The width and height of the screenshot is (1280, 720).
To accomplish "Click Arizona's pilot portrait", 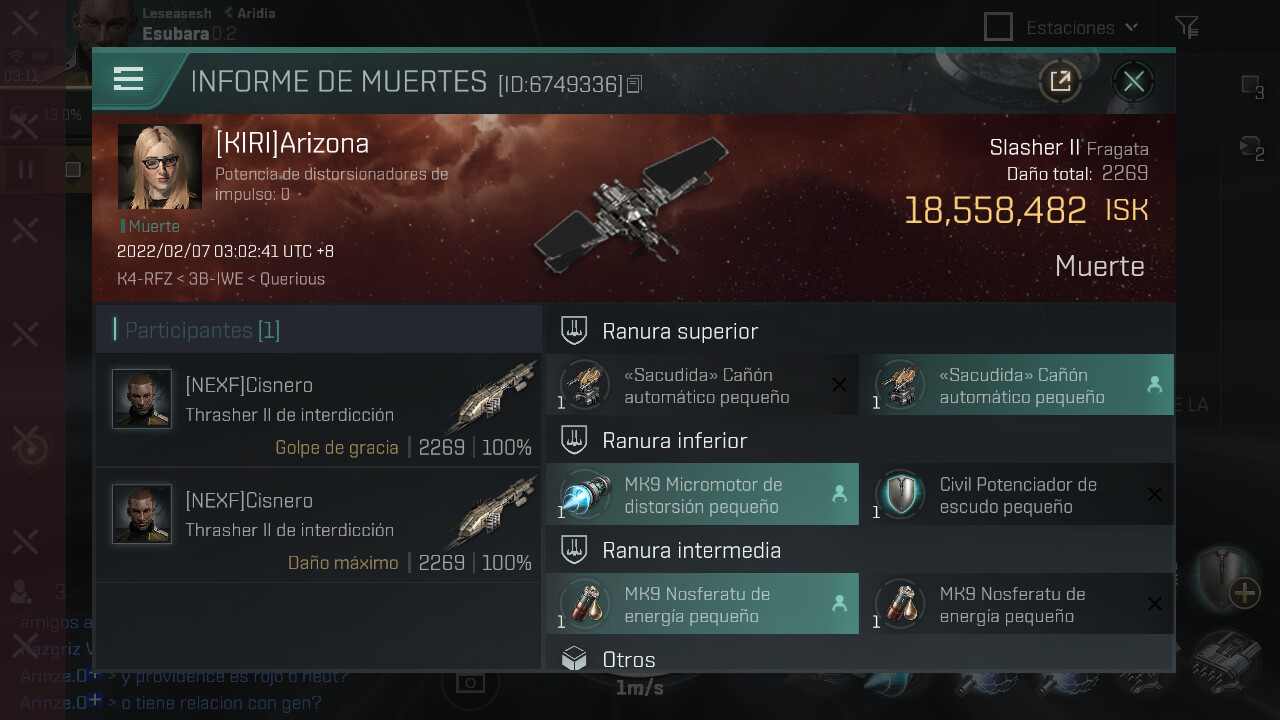I will 160,167.
